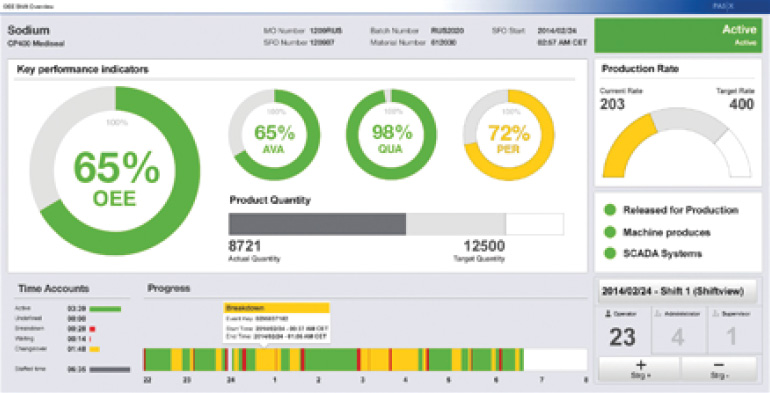This screenshot has width=770, height=393.
Task: Click the Progress heading
Action: coord(168,288)
